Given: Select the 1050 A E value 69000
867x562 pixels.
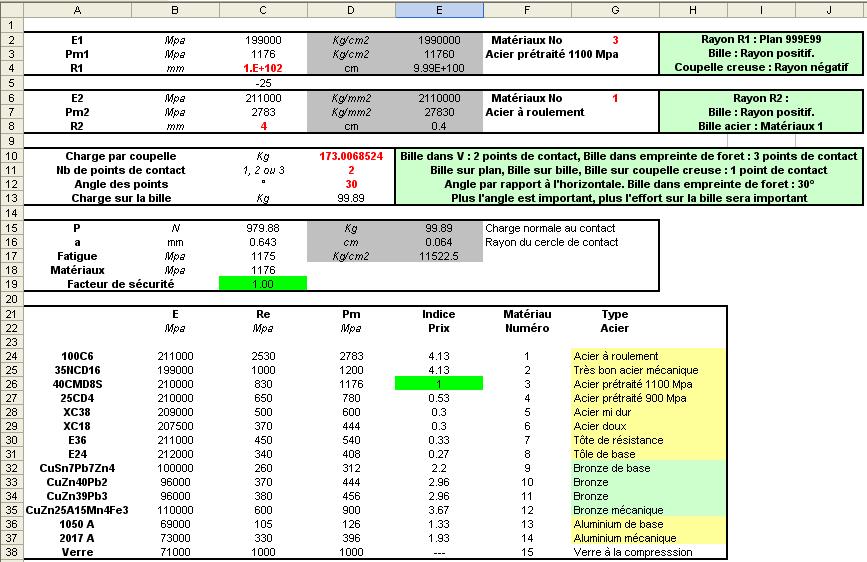Looking at the screenshot, I should 175,524.
